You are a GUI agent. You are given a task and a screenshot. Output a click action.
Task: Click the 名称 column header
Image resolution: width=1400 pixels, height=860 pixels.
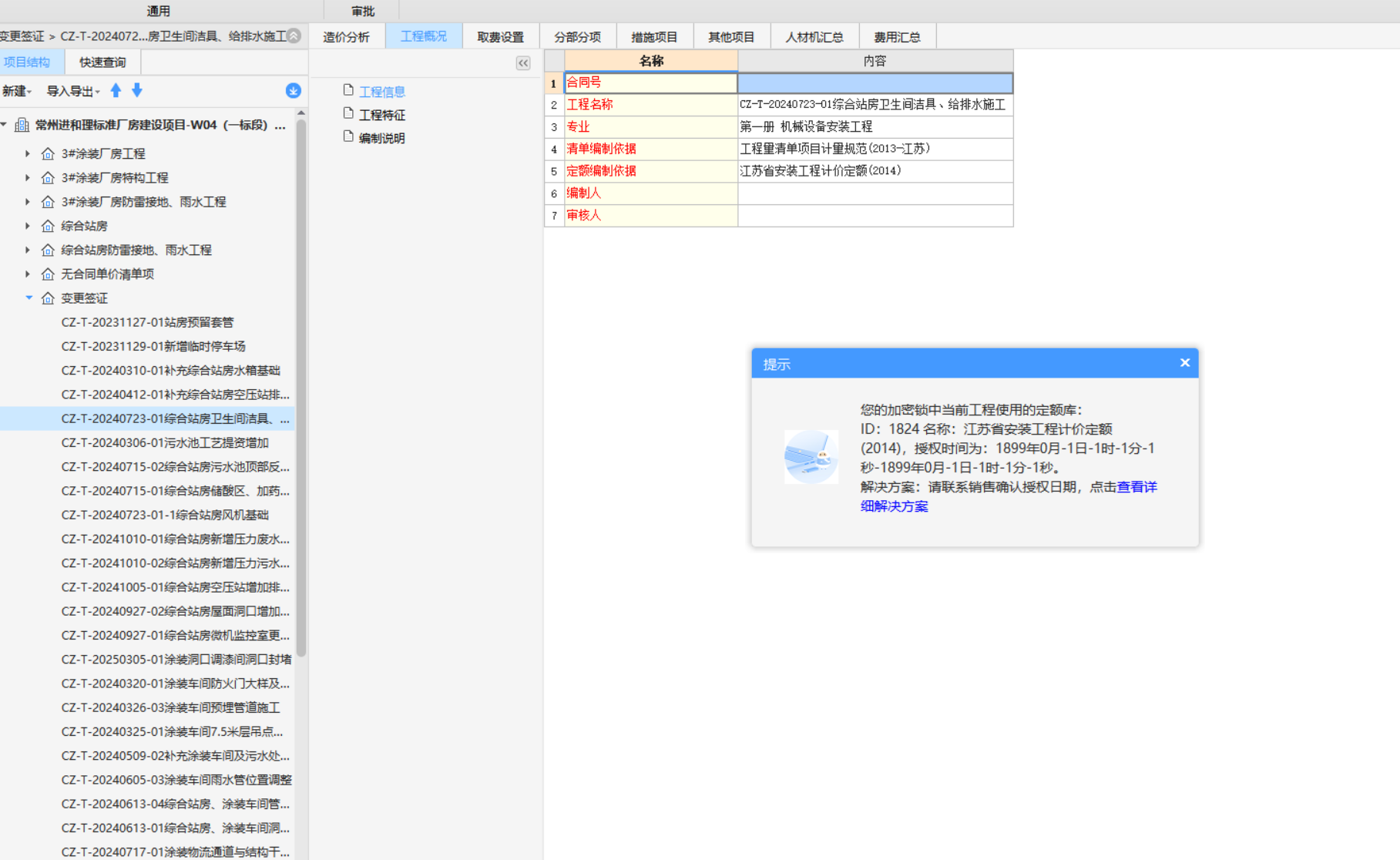tap(651, 61)
